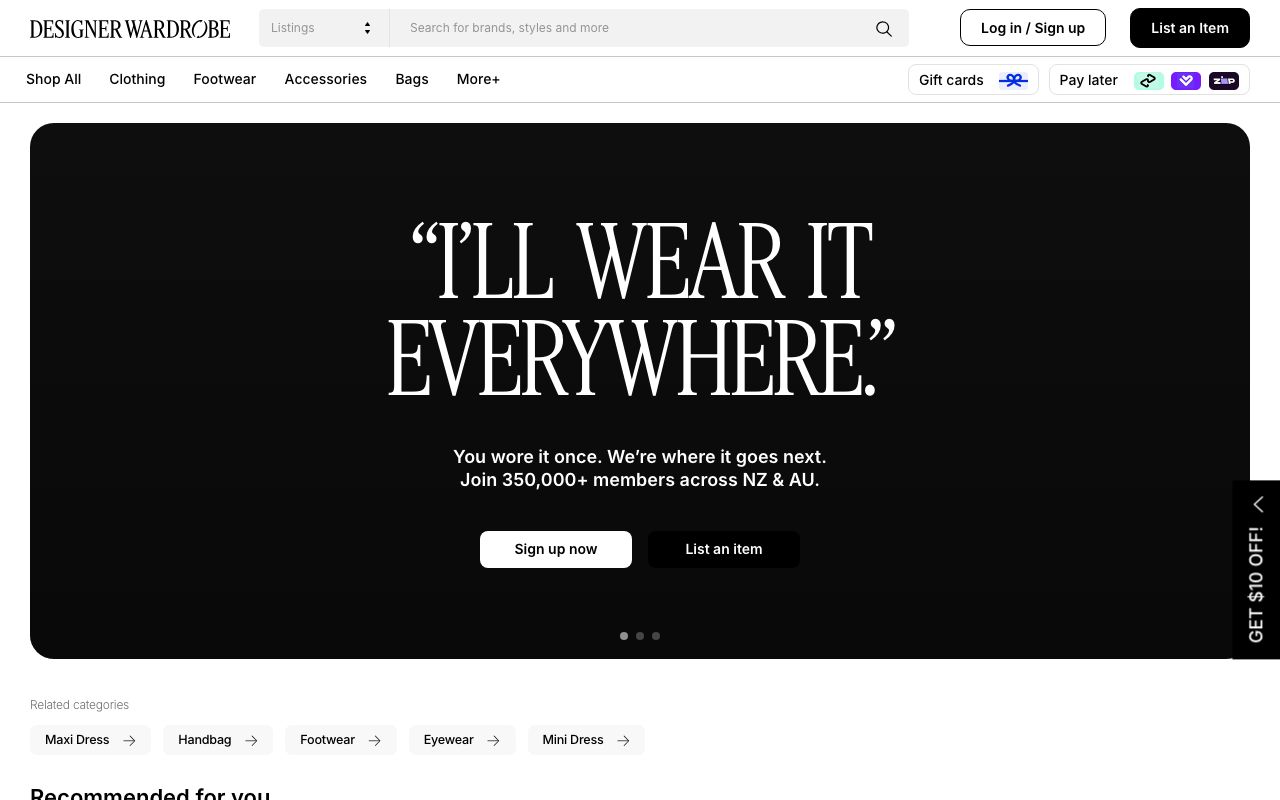Expand the Get $10 Off side tab
The height and width of the screenshot is (800, 1280).
(x=1256, y=570)
